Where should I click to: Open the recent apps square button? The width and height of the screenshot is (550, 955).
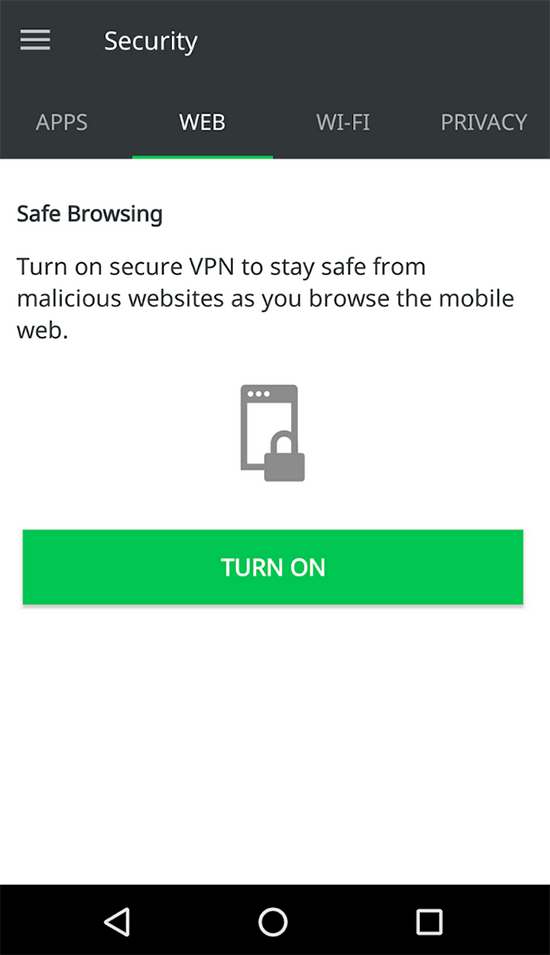point(429,922)
